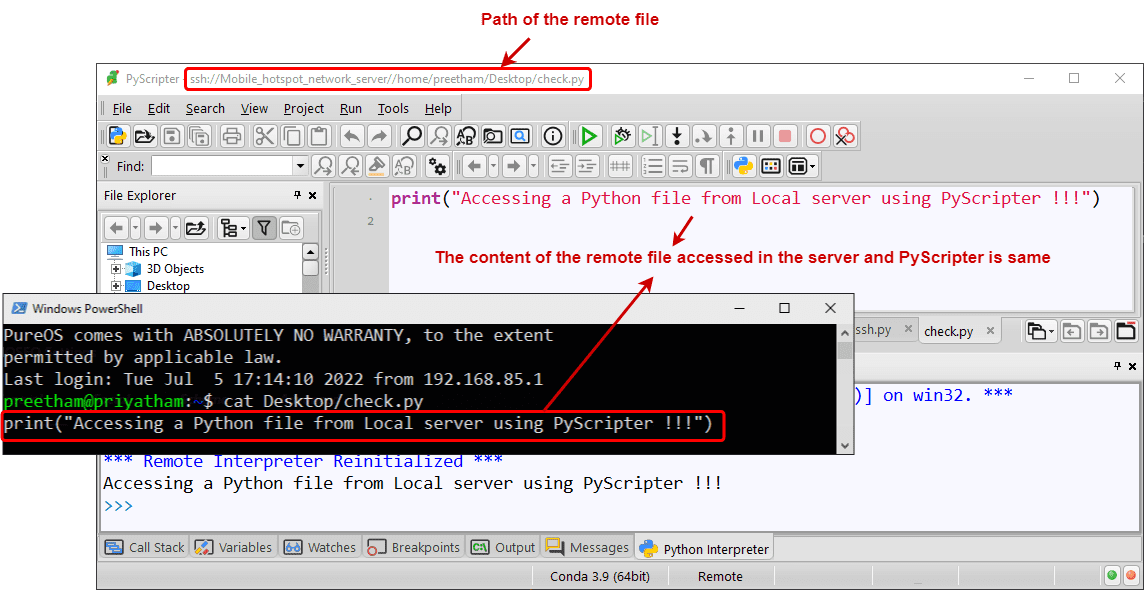Undo the last edit with the undo arrow
The image size is (1145, 591).
coord(352,136)
